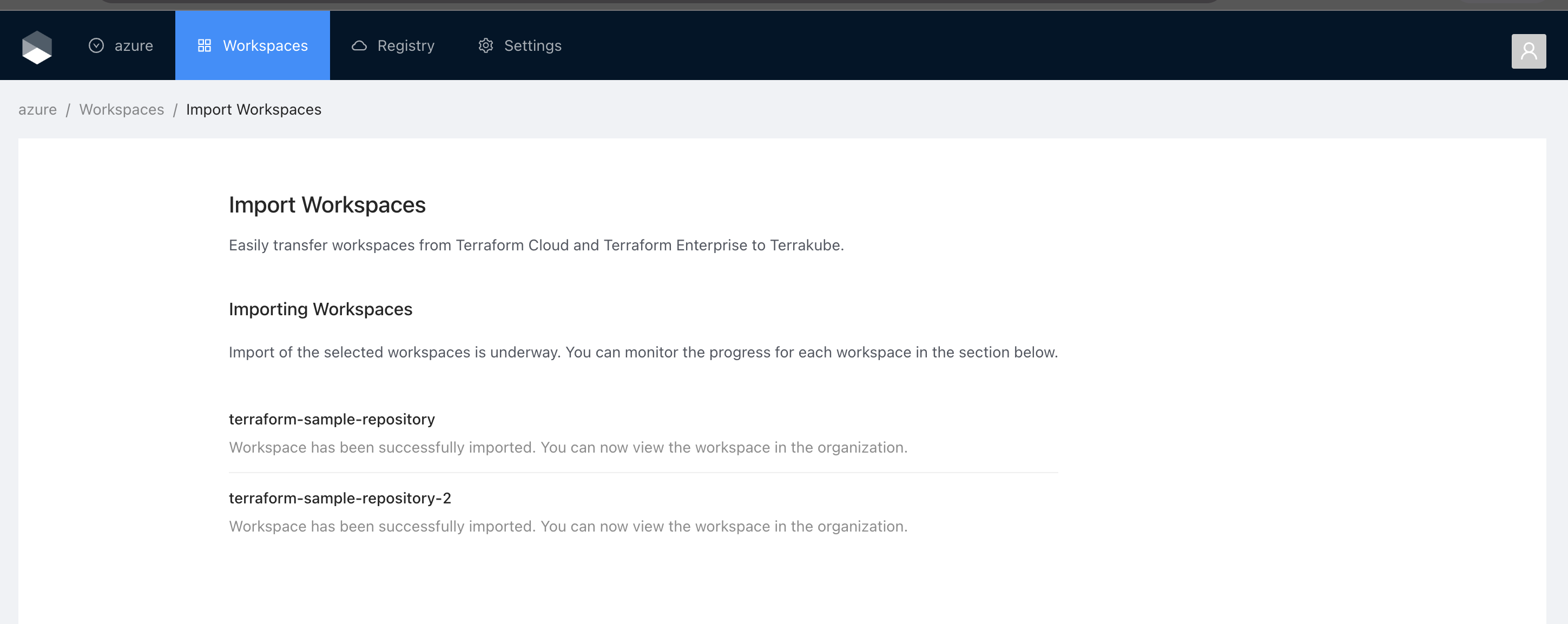Select the terraform-sample-repository entry title
The height and width of the screenshot is (624, 1568).
332,419
